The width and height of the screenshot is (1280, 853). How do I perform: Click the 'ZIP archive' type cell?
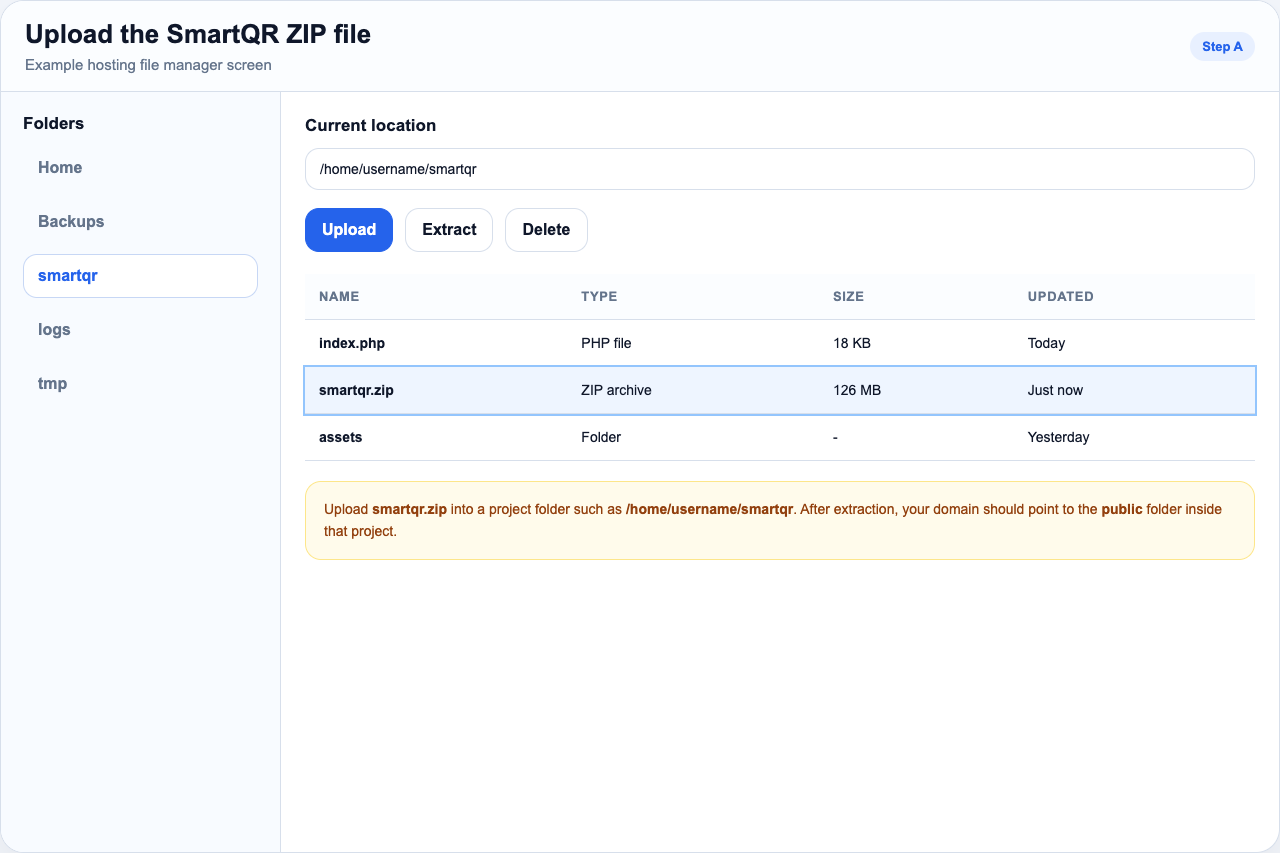tap(616, 390)
